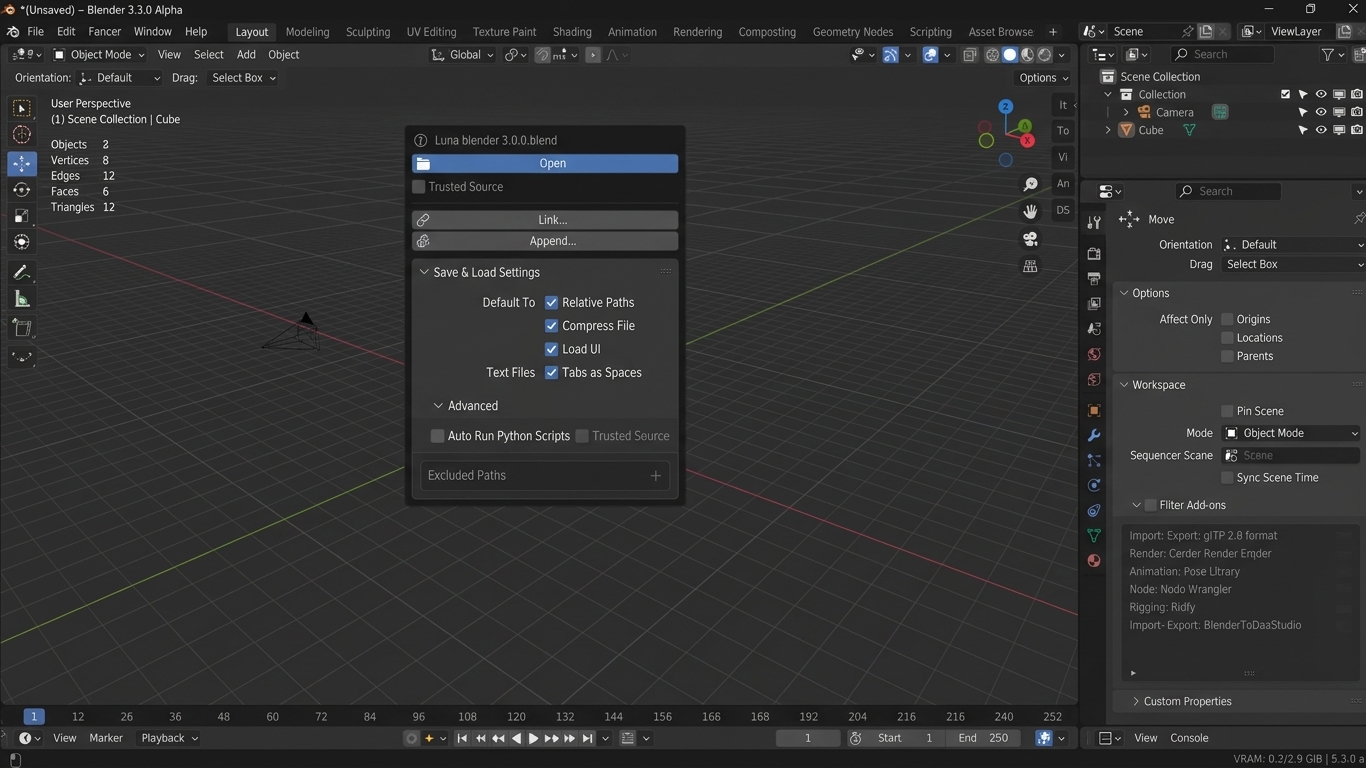Open the World properties tab icon
This screenshot has width=1366, height=768.
click(x=1094, y=354)
